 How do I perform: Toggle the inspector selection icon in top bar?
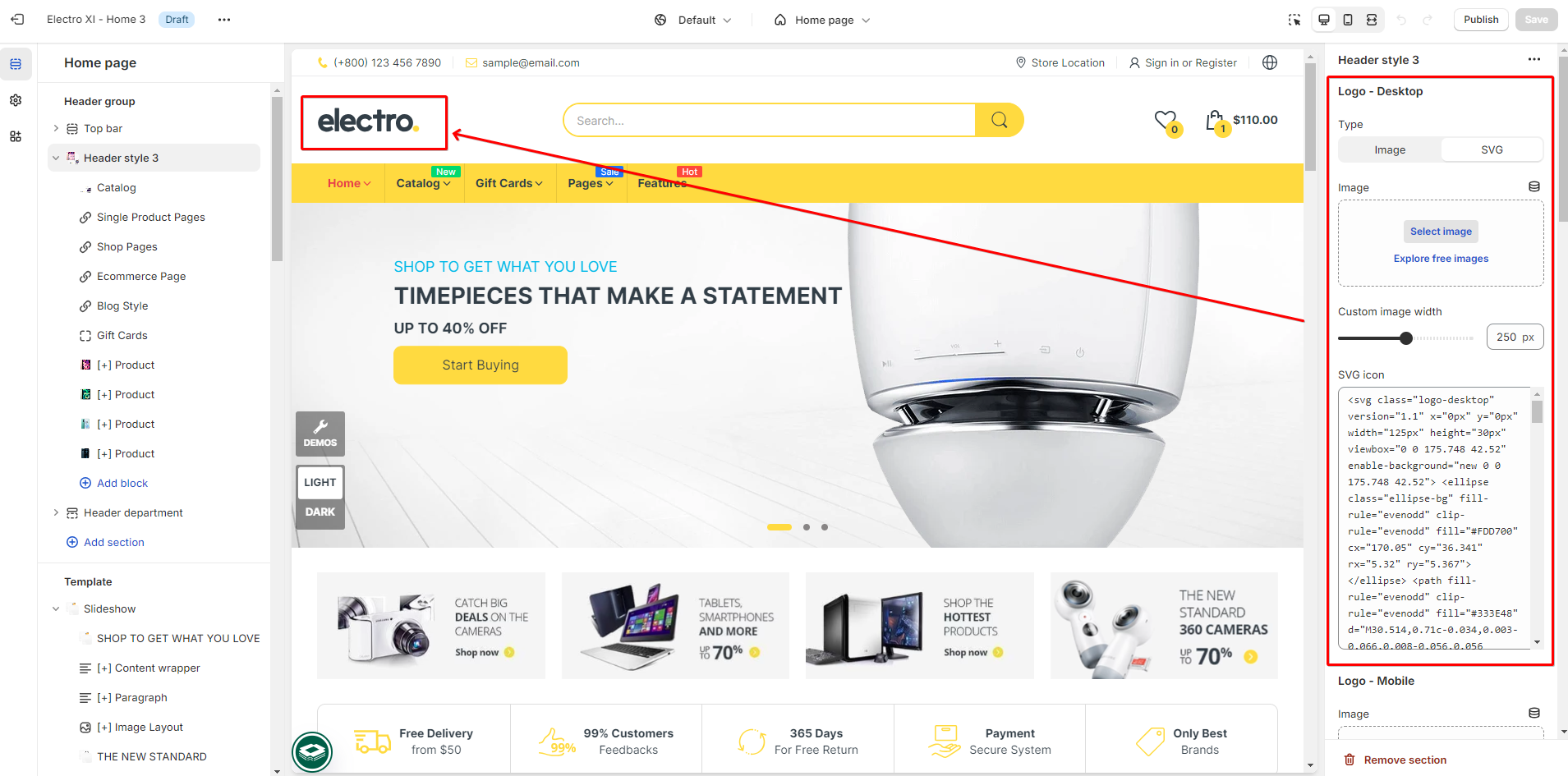(1294, 20)
